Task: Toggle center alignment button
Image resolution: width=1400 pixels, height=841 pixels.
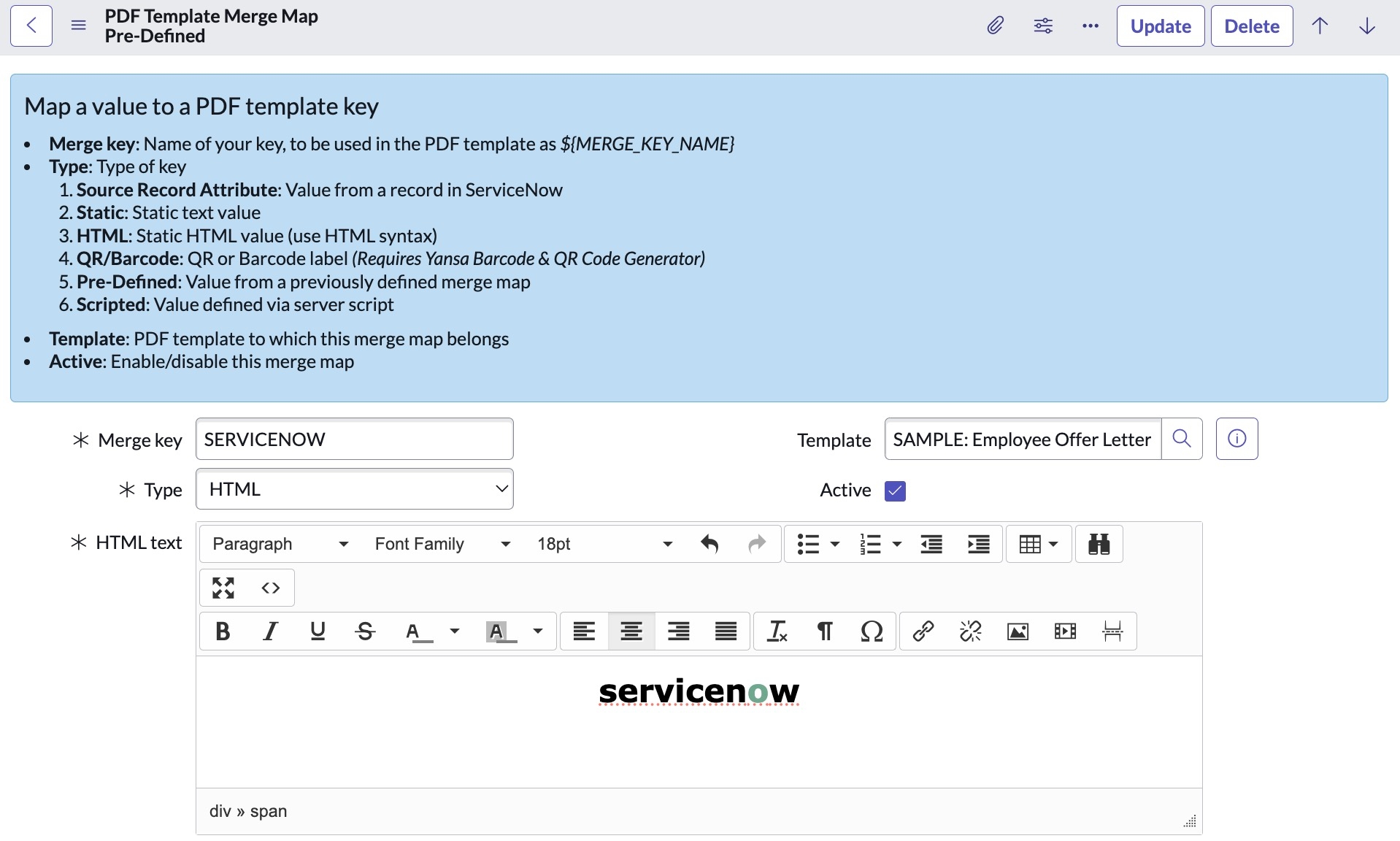Action: (631, 631)
